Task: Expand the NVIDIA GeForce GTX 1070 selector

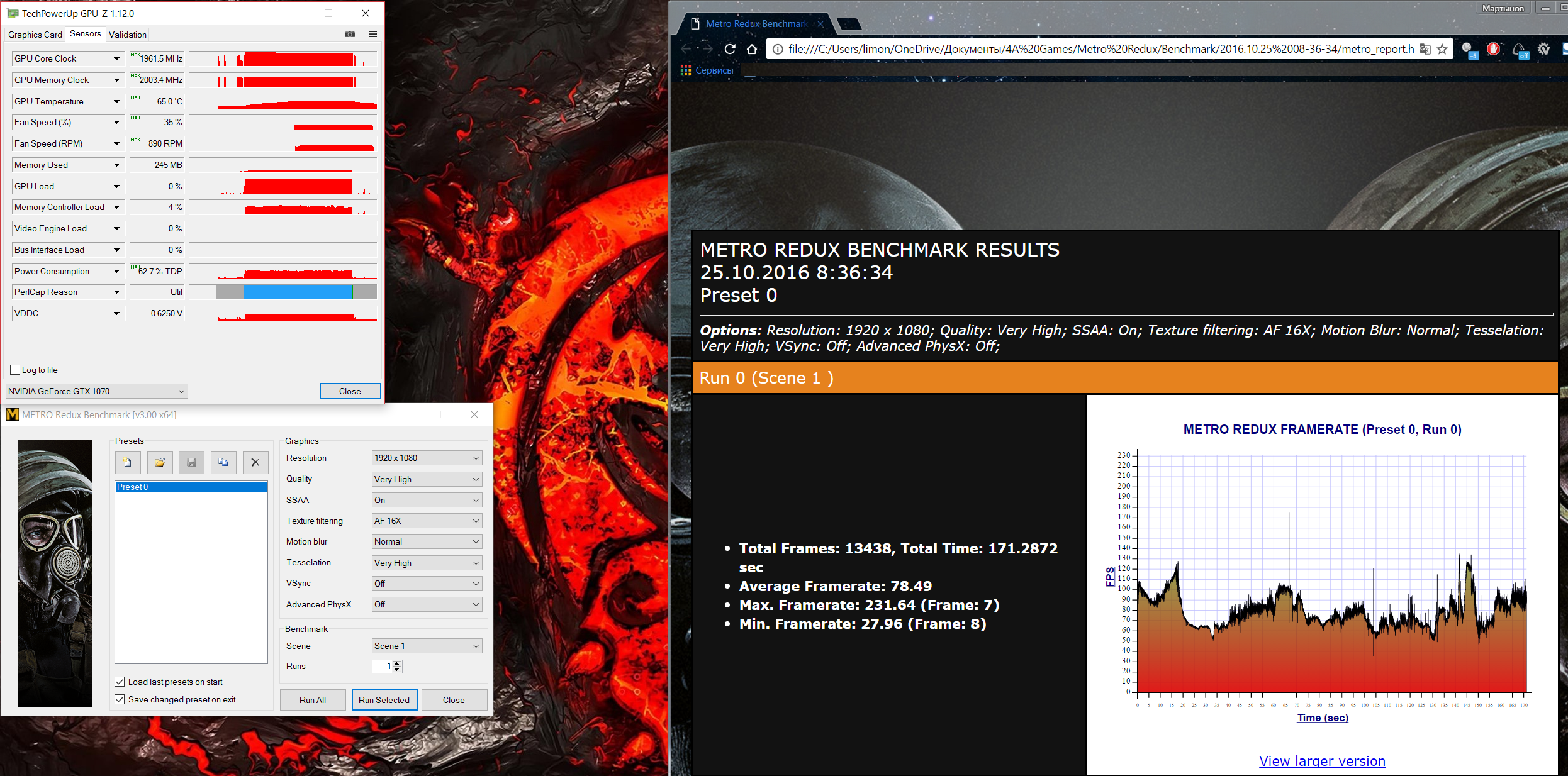Action: coord(96,391)
